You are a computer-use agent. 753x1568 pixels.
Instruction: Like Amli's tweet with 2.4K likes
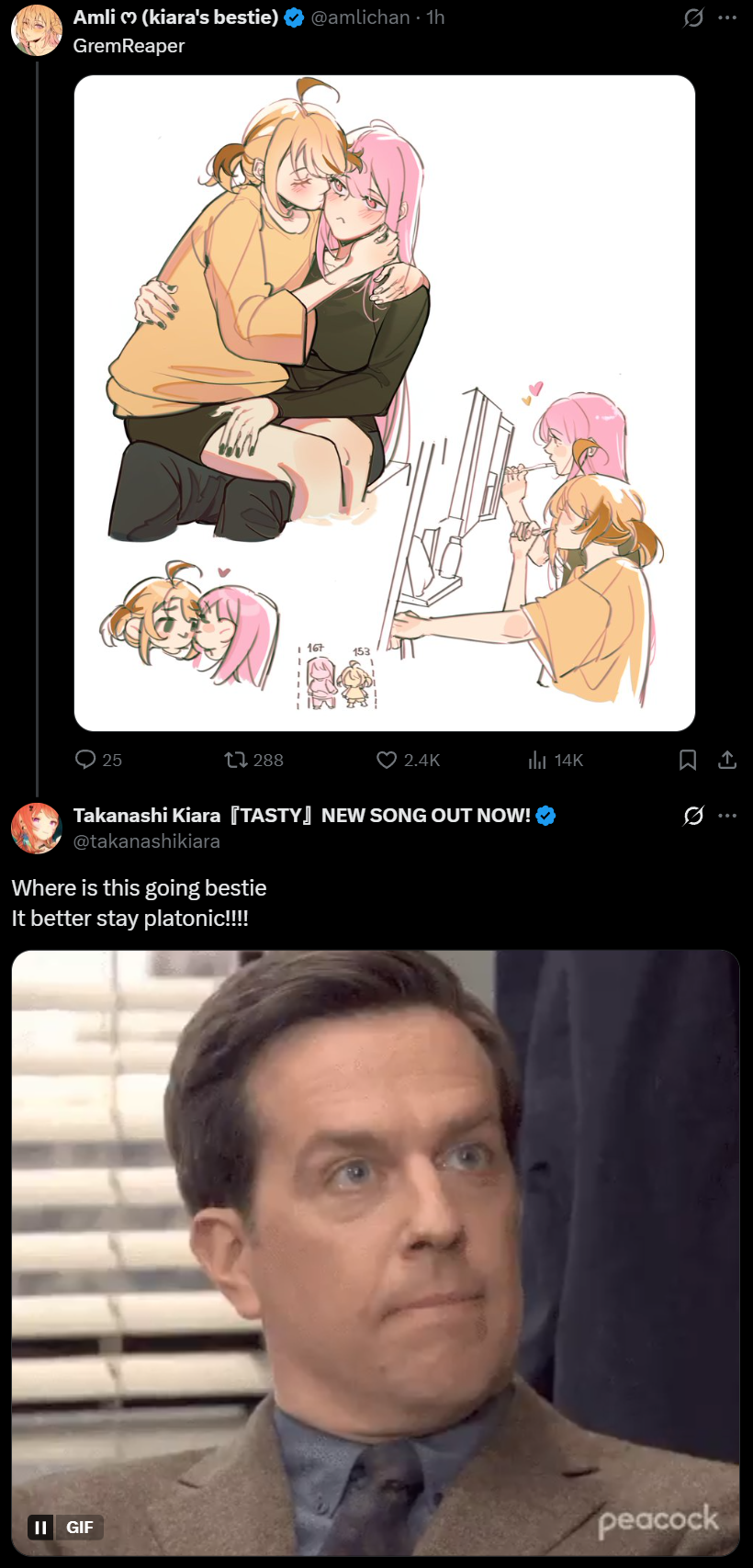[409, 760]
